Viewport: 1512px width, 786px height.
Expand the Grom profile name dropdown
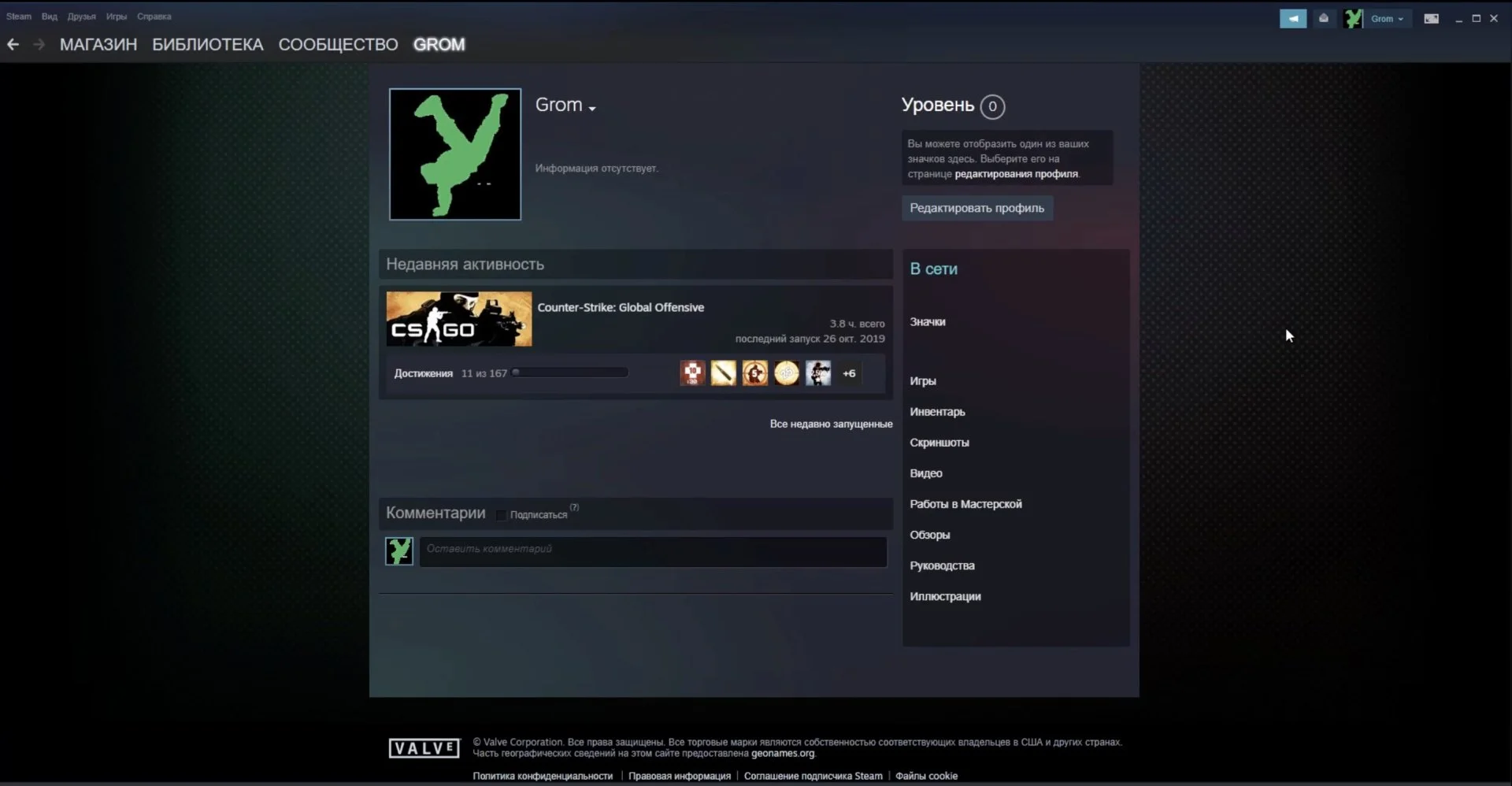point(592,108)
